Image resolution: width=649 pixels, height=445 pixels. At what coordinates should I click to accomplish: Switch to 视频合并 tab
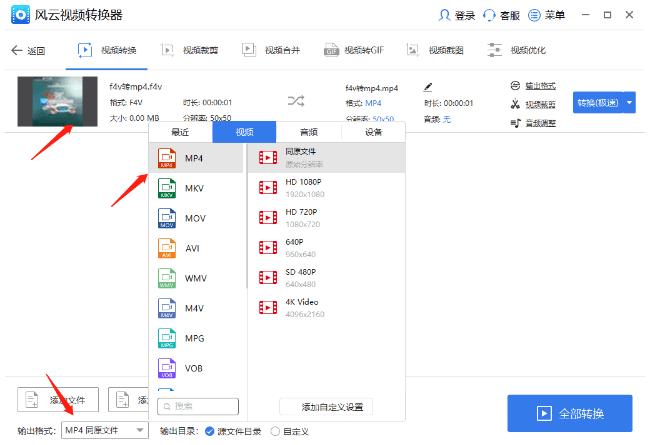(x=271, y=50)
